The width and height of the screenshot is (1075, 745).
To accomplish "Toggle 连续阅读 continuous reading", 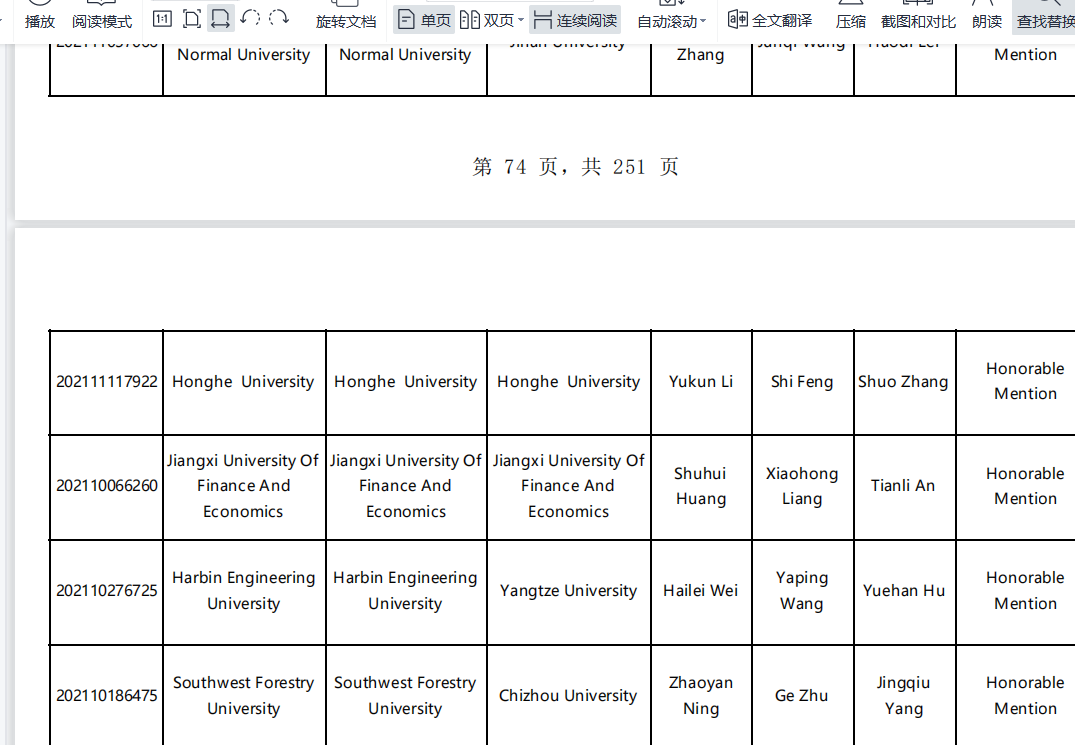I will click(575, 21).
